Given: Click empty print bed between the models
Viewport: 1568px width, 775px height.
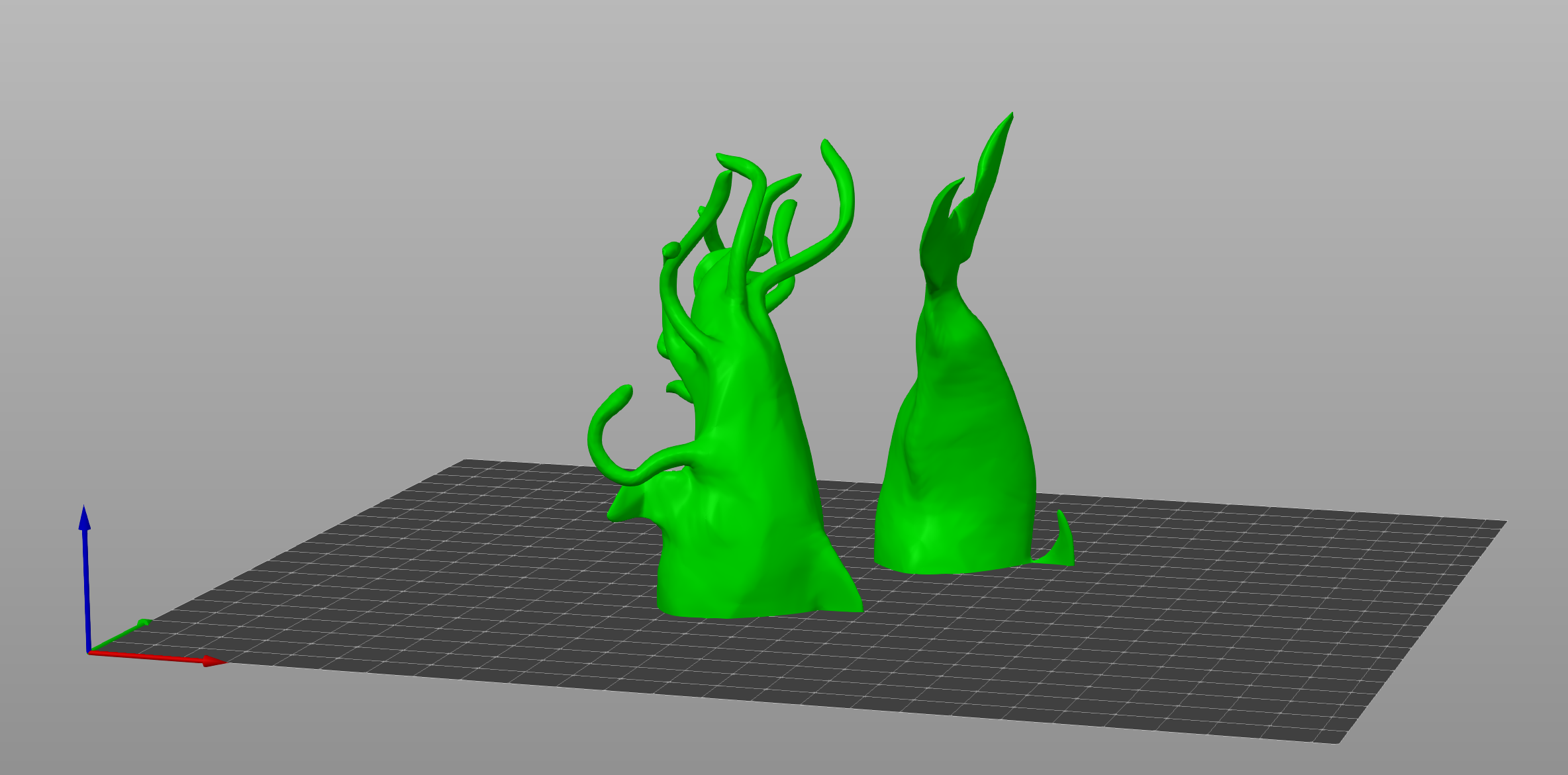Looking at the screenshot, I should [x=854, y=529].
